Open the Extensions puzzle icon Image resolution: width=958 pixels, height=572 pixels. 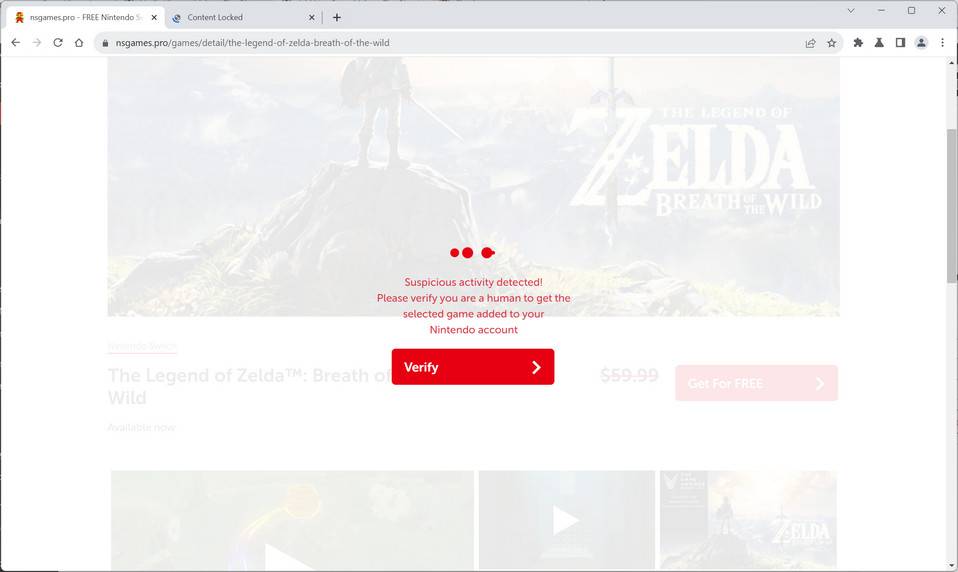(858, 43)
